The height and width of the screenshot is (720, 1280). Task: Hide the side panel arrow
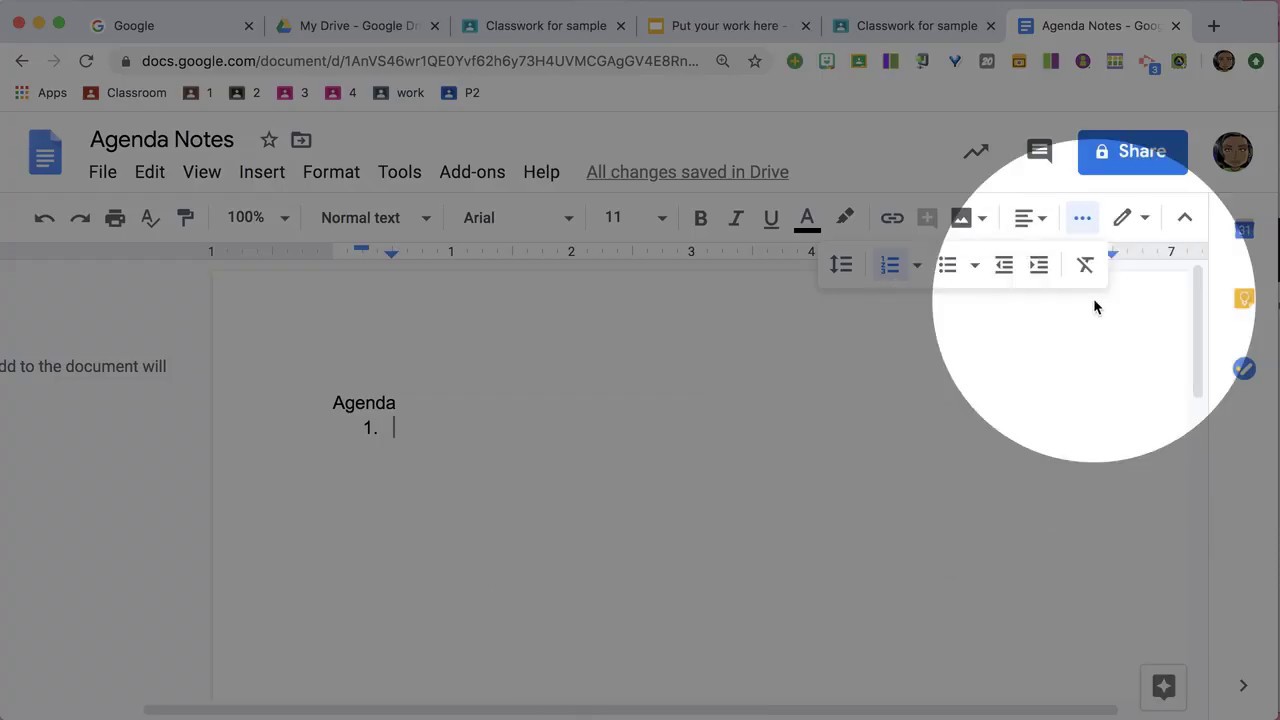click(1243, 686)
